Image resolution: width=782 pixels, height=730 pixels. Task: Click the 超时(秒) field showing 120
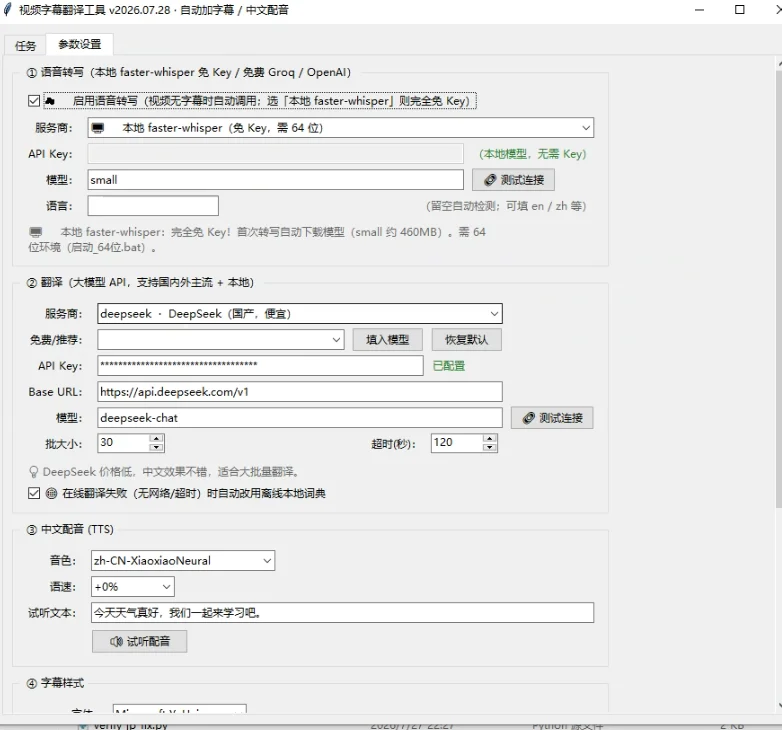(456, 443)
